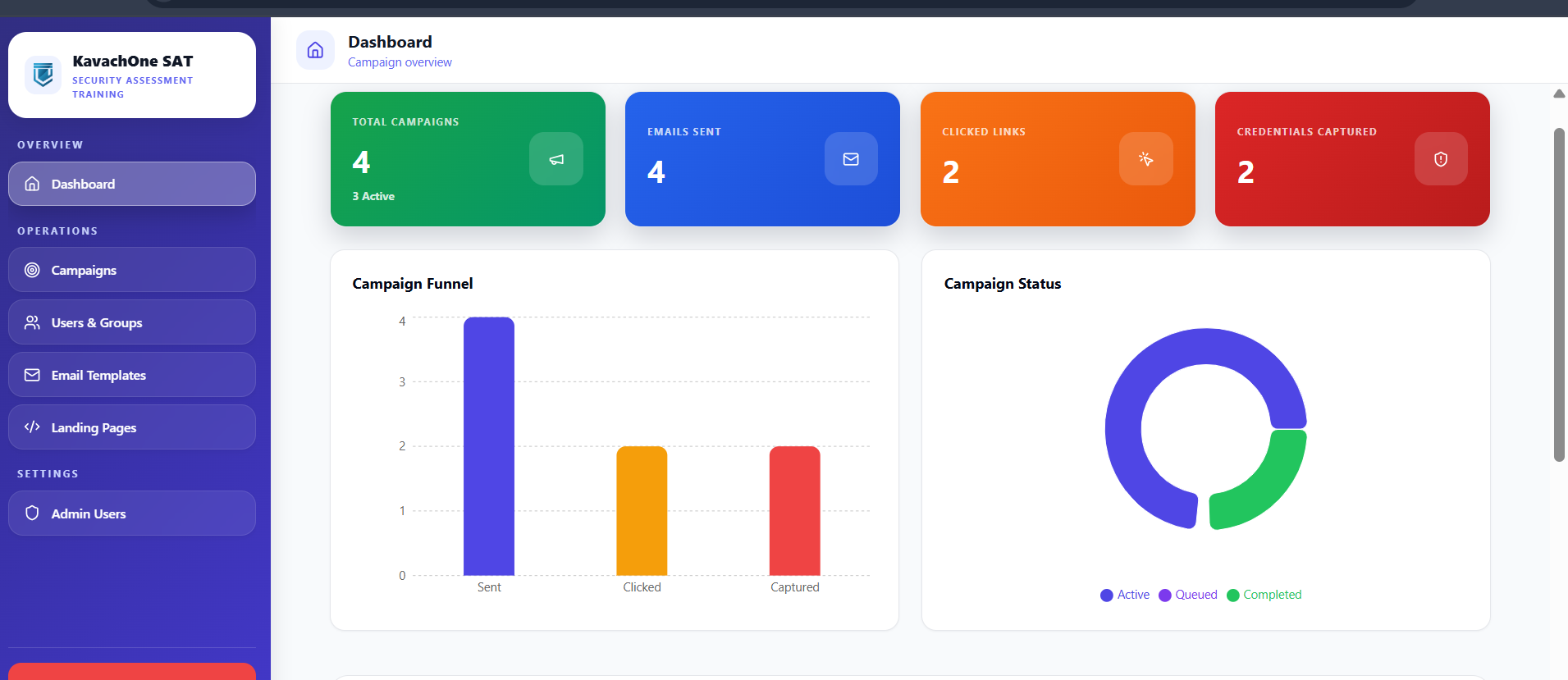Toggle the Queued legend entry
This screenshot has width=1568, height=680.
pos(1188,595)
